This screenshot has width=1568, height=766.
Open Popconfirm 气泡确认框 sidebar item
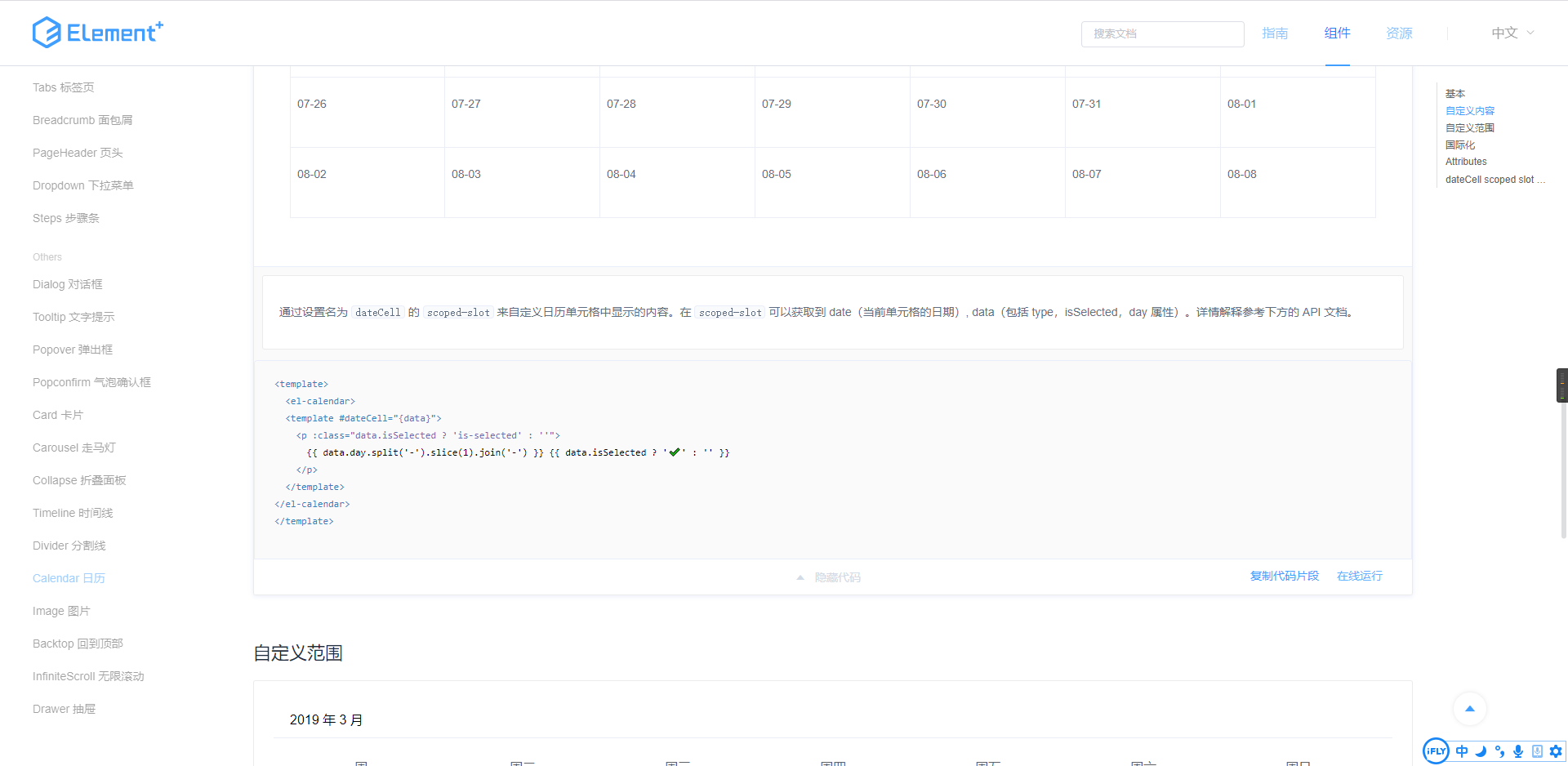click(91, 382)
